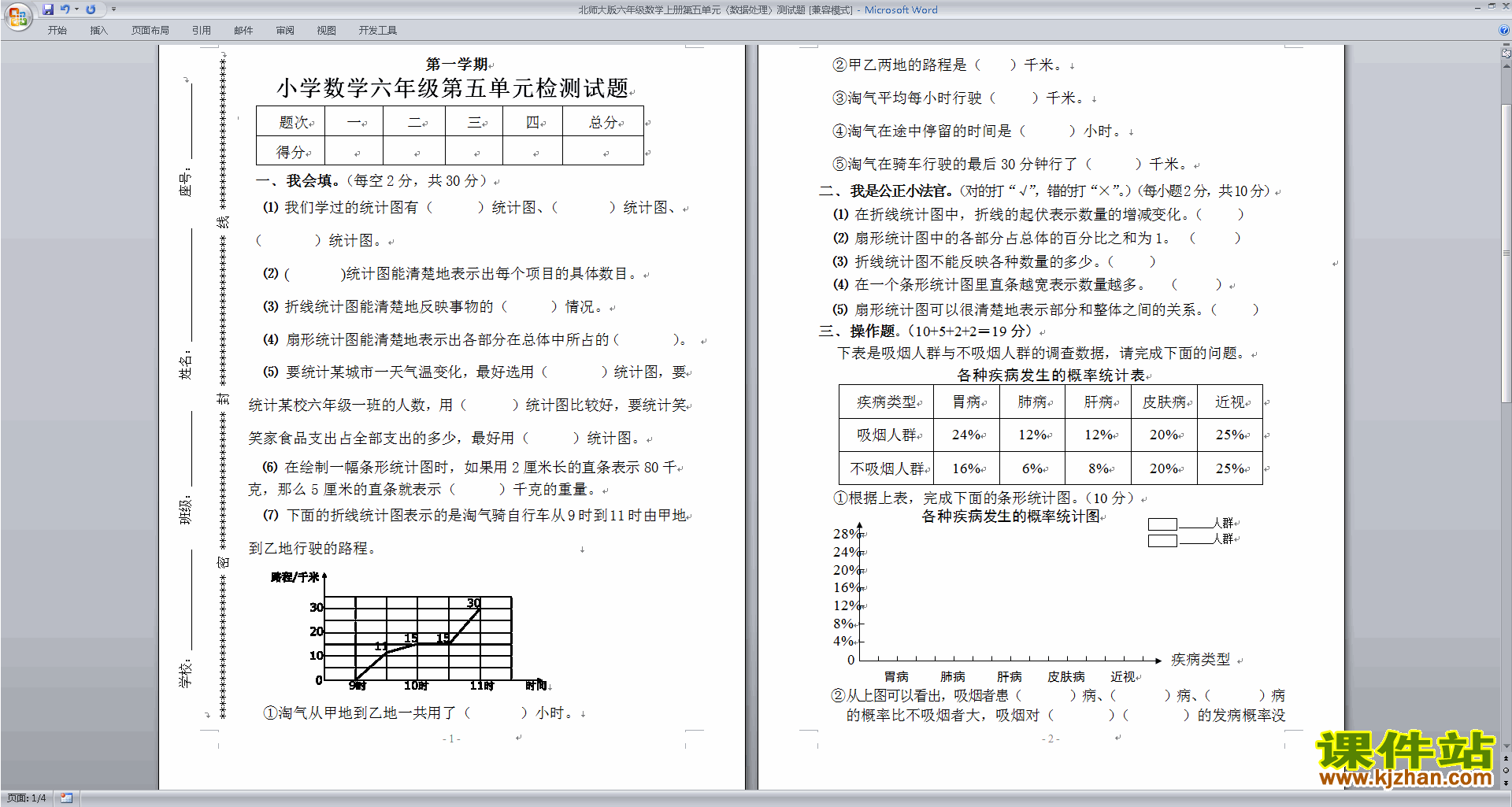The width and height of the screenshot is (1512, 807).
Task: Open the Office button menu
Action: 17,15
